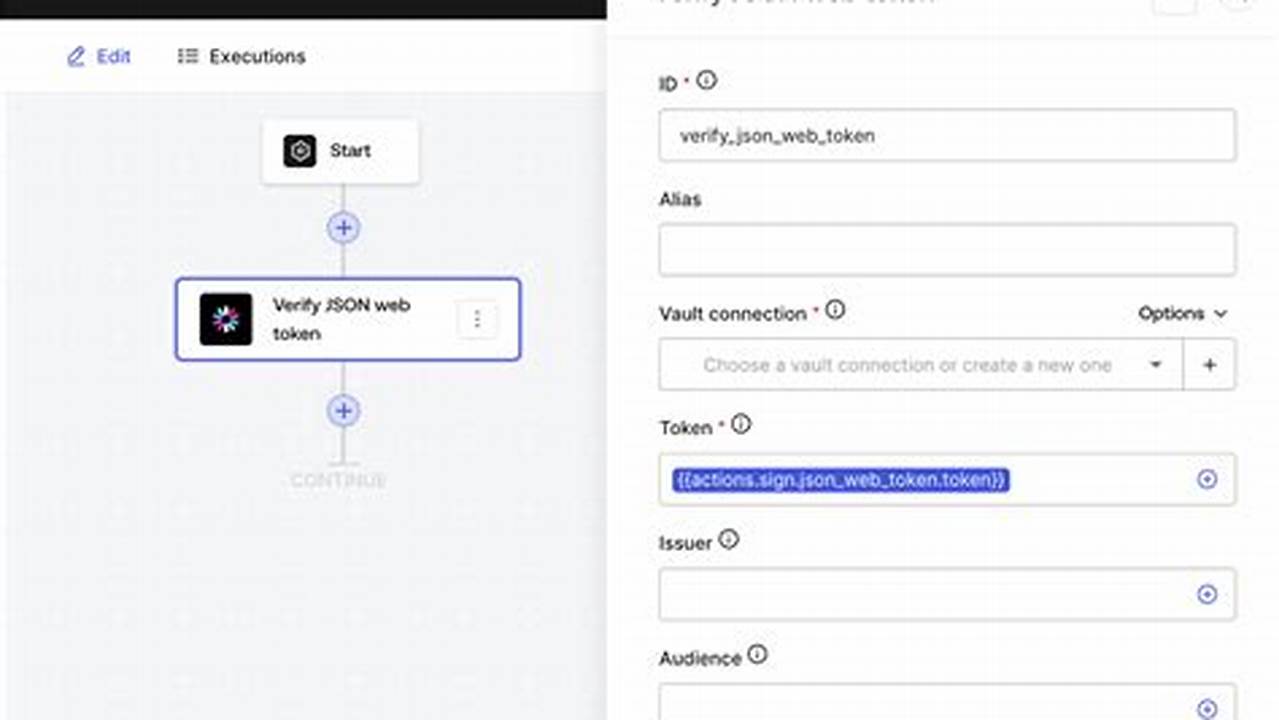Open the info tooltip next to Issuer
The image size is (1279, 720).
click(x=729, y=541)
